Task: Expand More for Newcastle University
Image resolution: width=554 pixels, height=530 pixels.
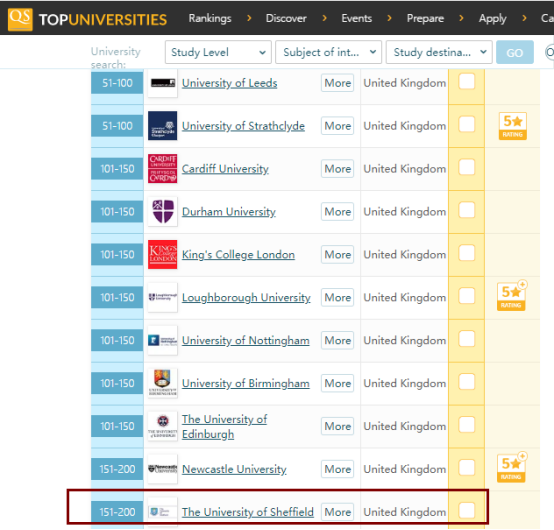Action: click(x=337, y=469)
